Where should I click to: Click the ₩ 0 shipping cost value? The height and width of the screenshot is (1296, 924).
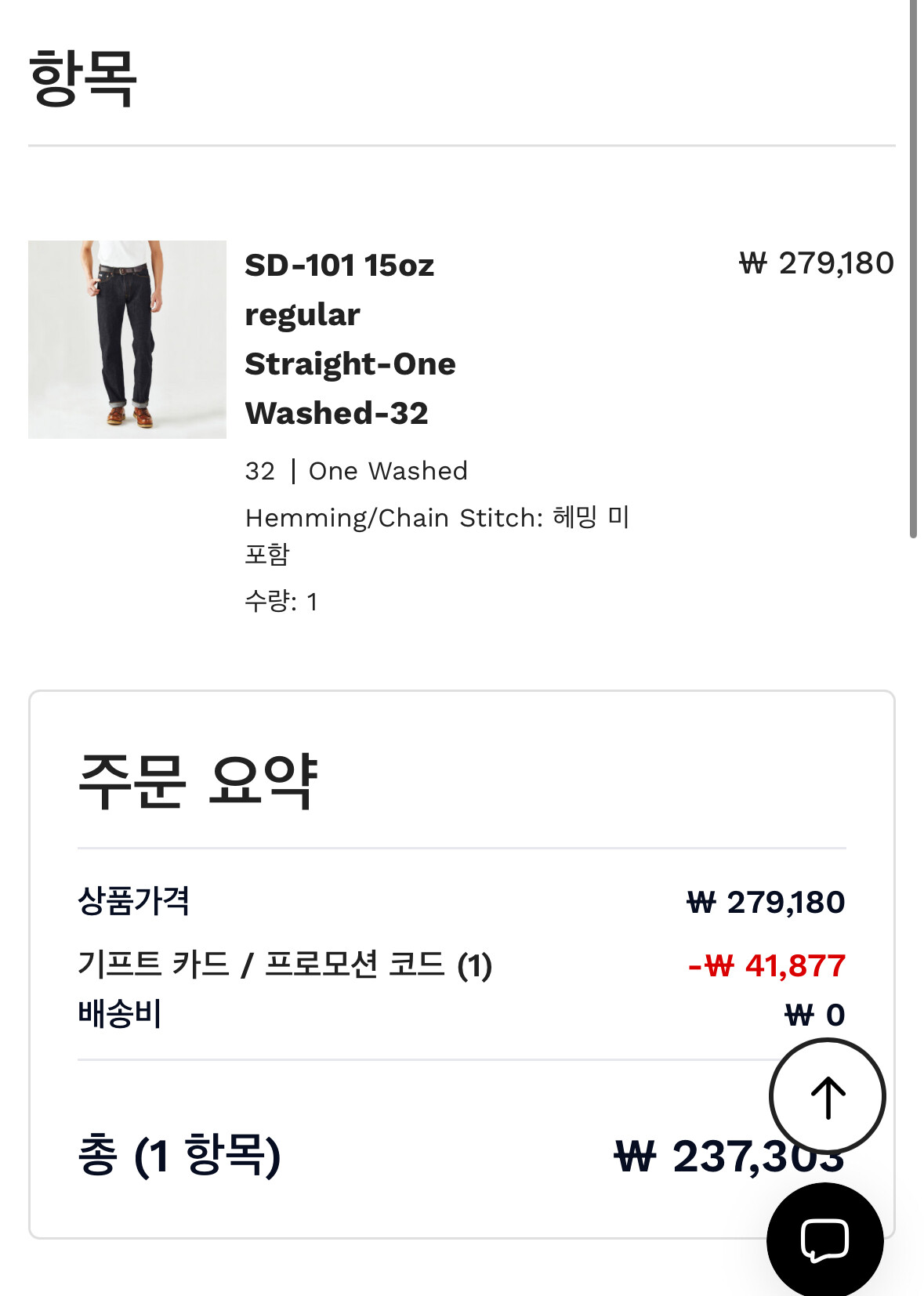tap(814, 1015)
